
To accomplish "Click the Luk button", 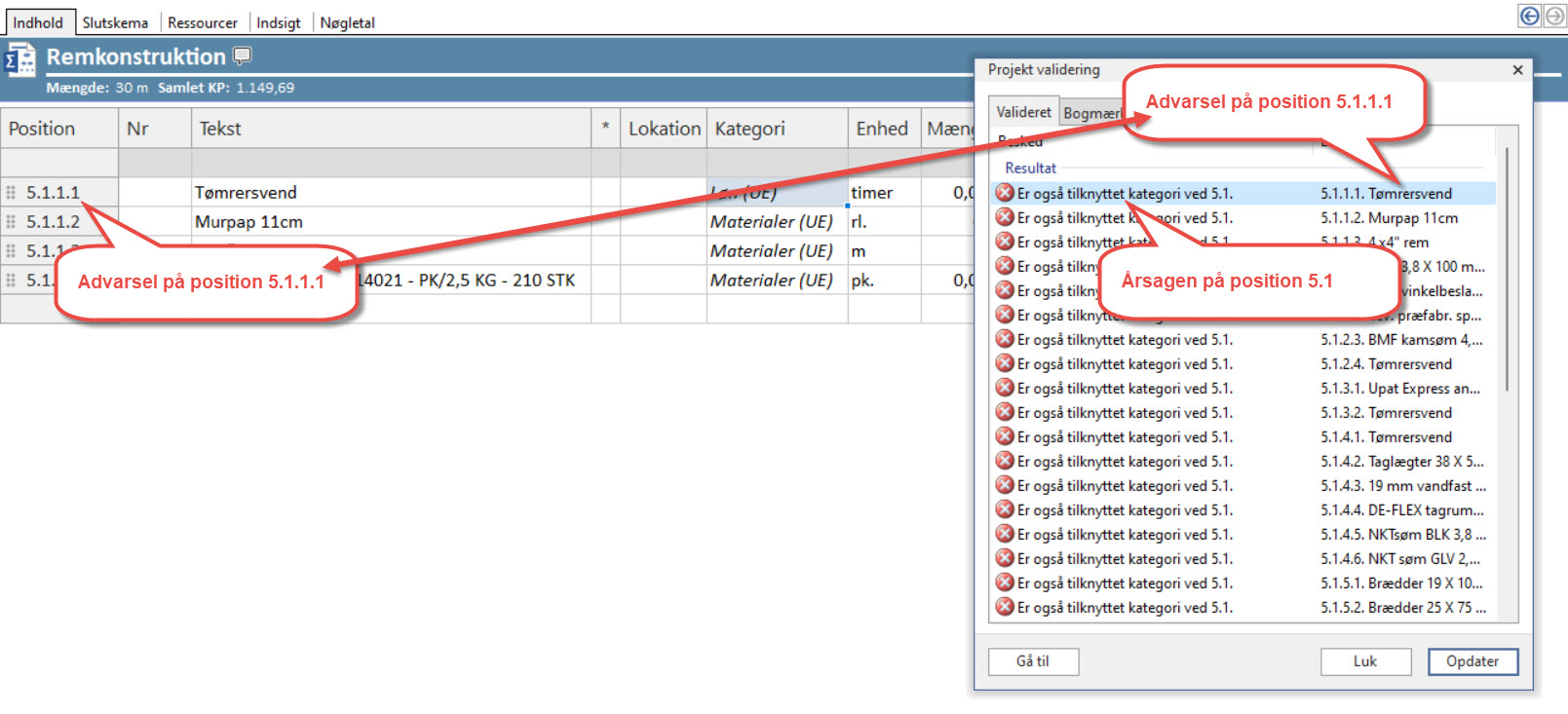I will pos(1365,661).
